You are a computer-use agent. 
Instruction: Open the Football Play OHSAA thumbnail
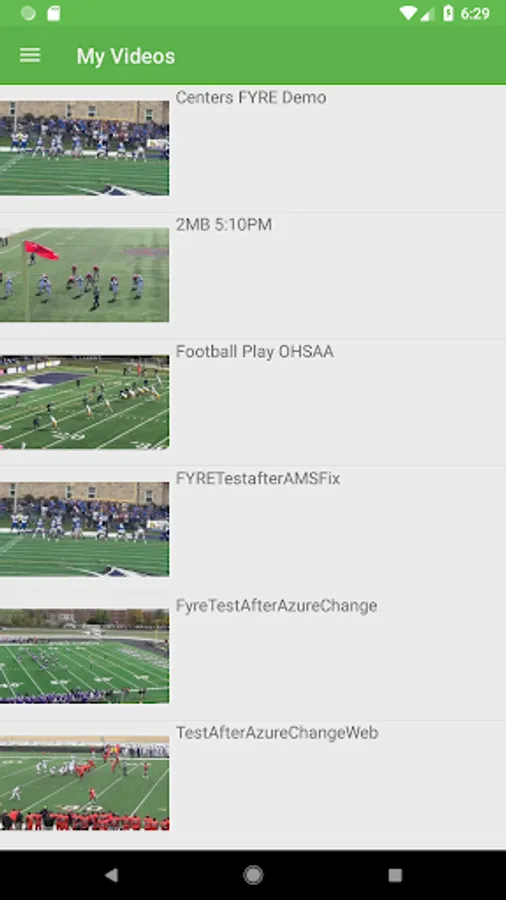point(84,402)
